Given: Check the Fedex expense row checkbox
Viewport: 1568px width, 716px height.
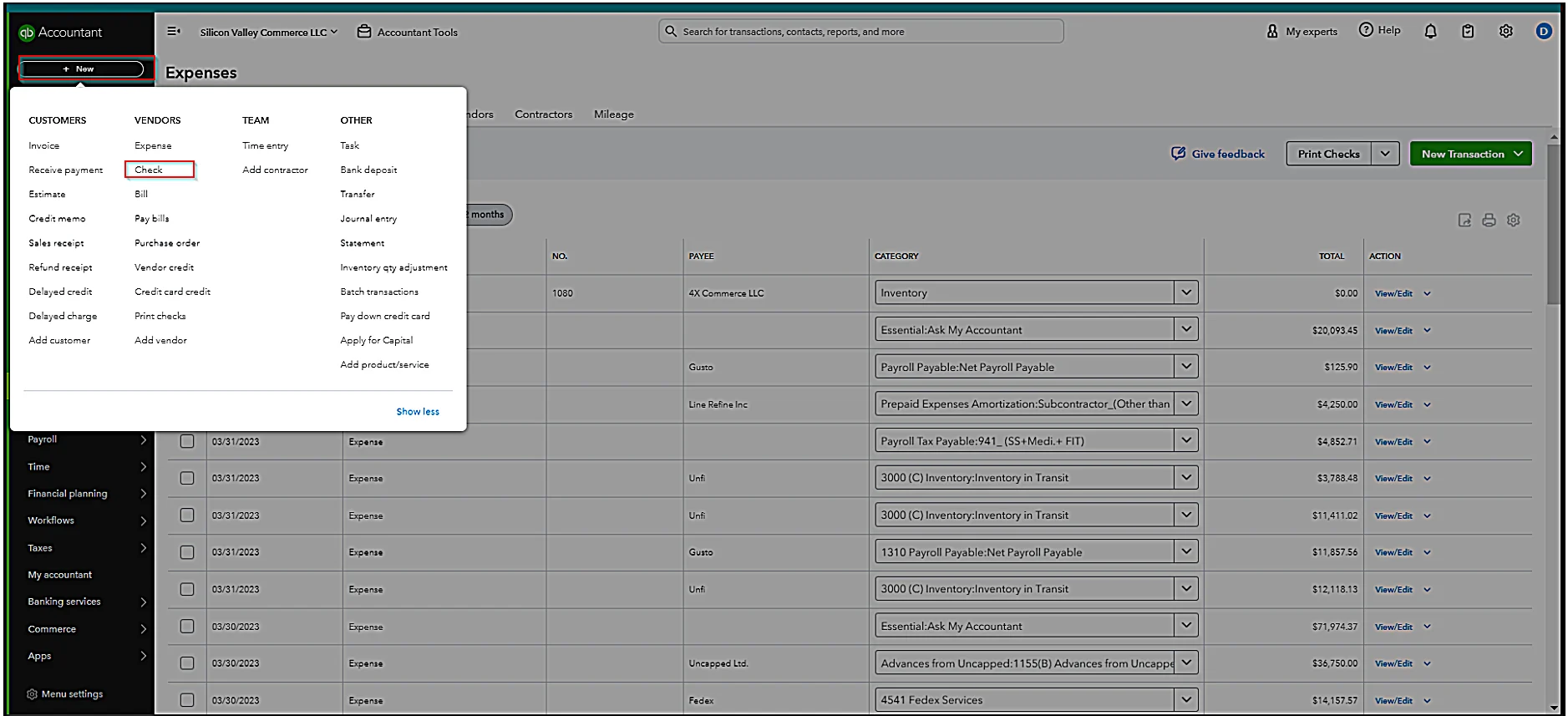Looking at the screenshot, I should point(187,700).
